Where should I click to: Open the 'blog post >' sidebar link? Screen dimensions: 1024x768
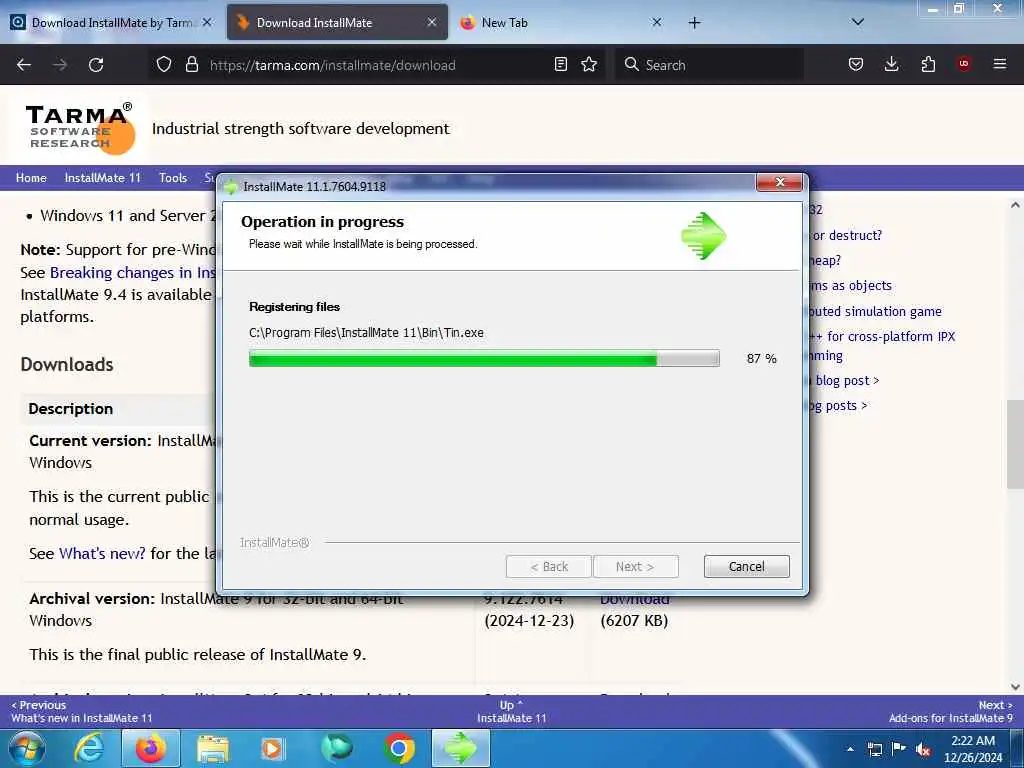point(847,380)
